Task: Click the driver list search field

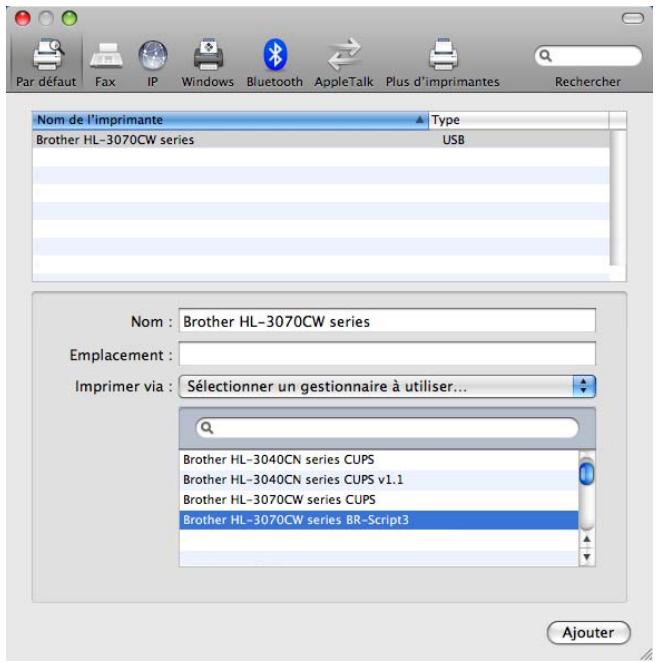Action: point(387,428)
